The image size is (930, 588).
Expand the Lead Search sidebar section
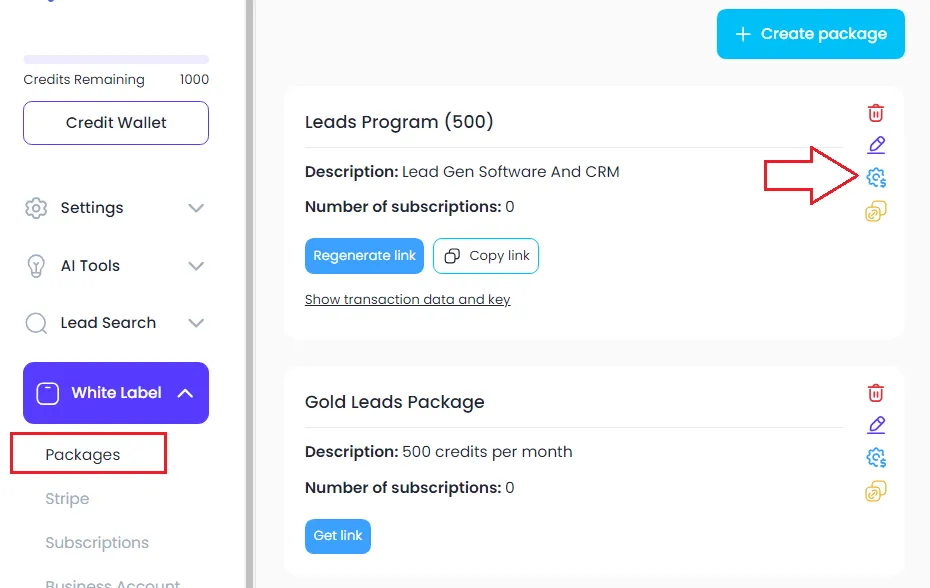click(x=116, y=323)
